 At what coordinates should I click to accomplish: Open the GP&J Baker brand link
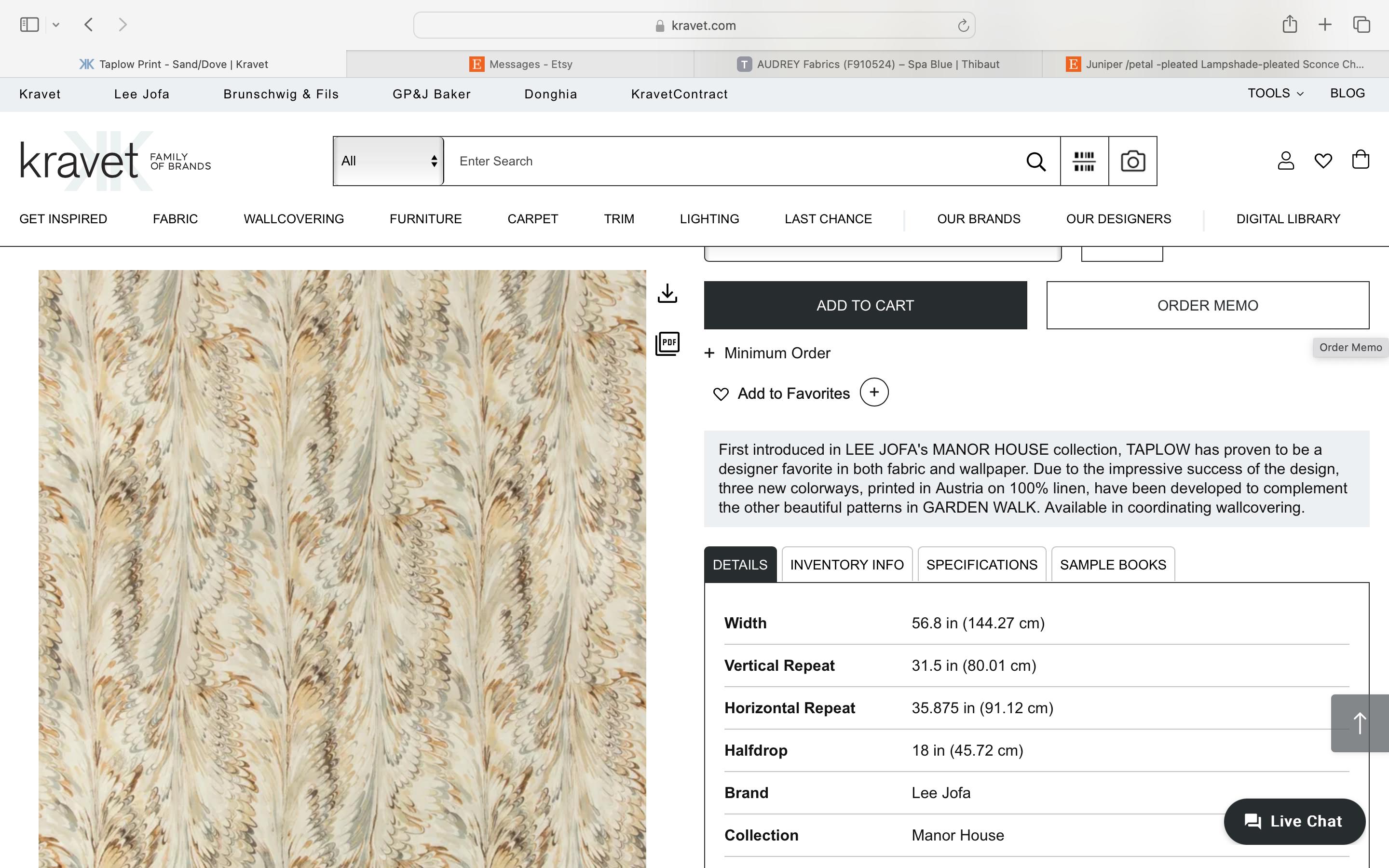point(432,94)
